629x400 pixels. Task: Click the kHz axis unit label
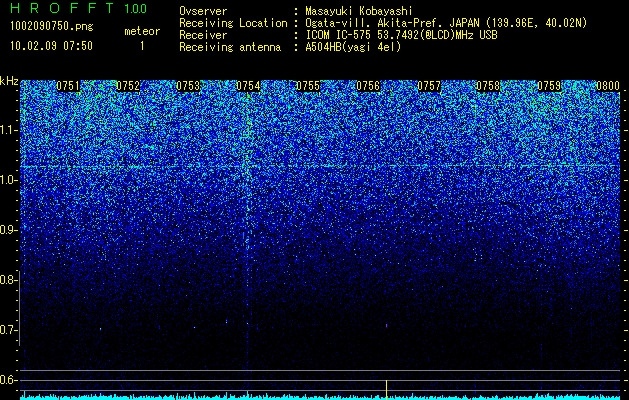[x=9, y=81]
